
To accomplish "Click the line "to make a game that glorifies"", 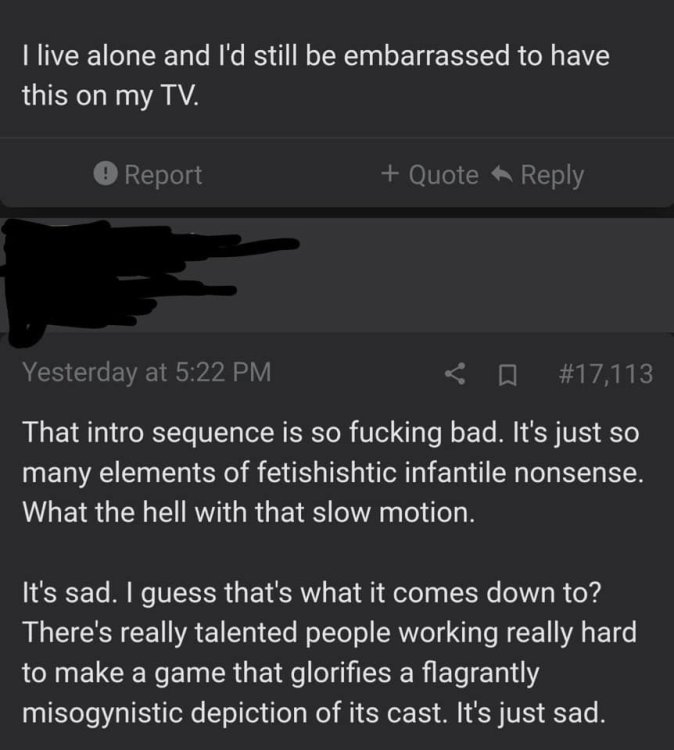I will [x=281, y=675].
